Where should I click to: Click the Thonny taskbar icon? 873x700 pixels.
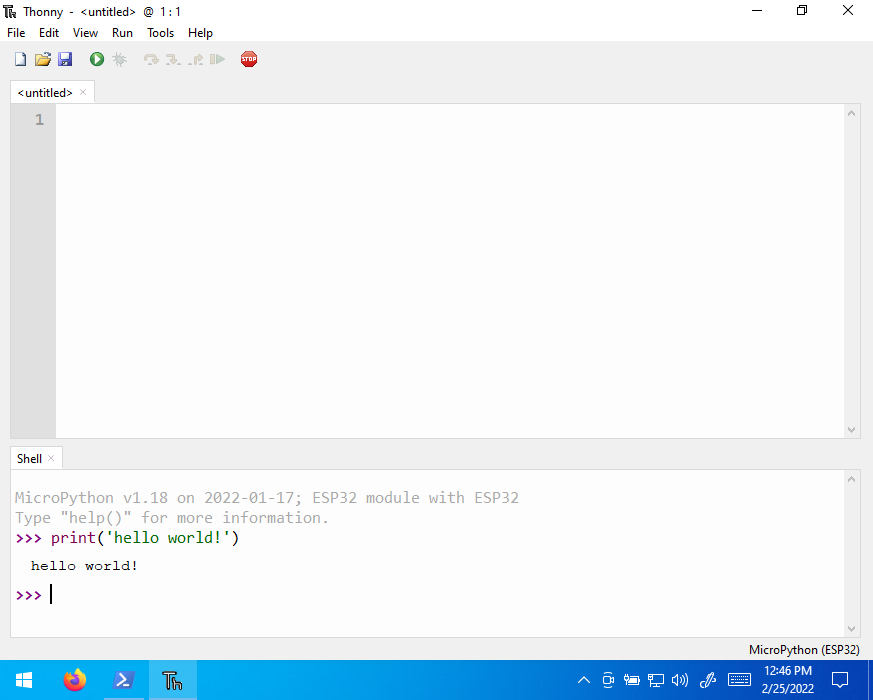coord(173,680)
